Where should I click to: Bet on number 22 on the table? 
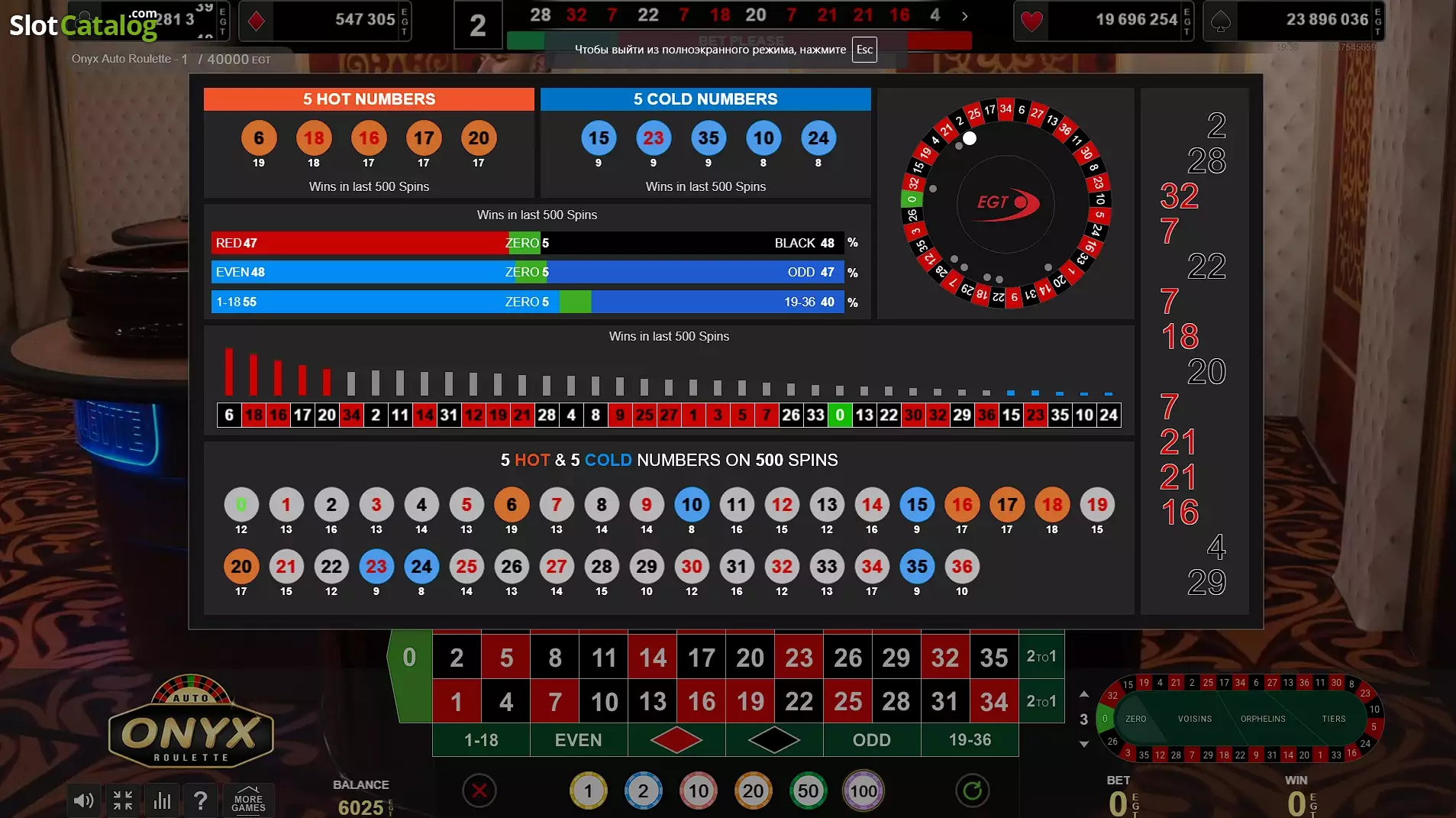(799, 701)
